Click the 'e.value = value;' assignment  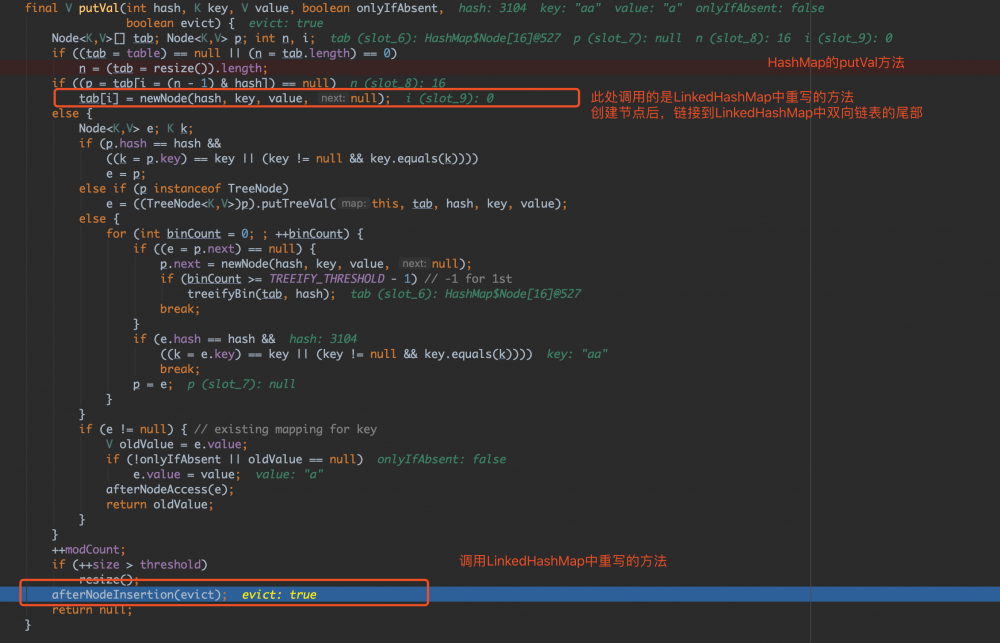[x=187, y=475]
